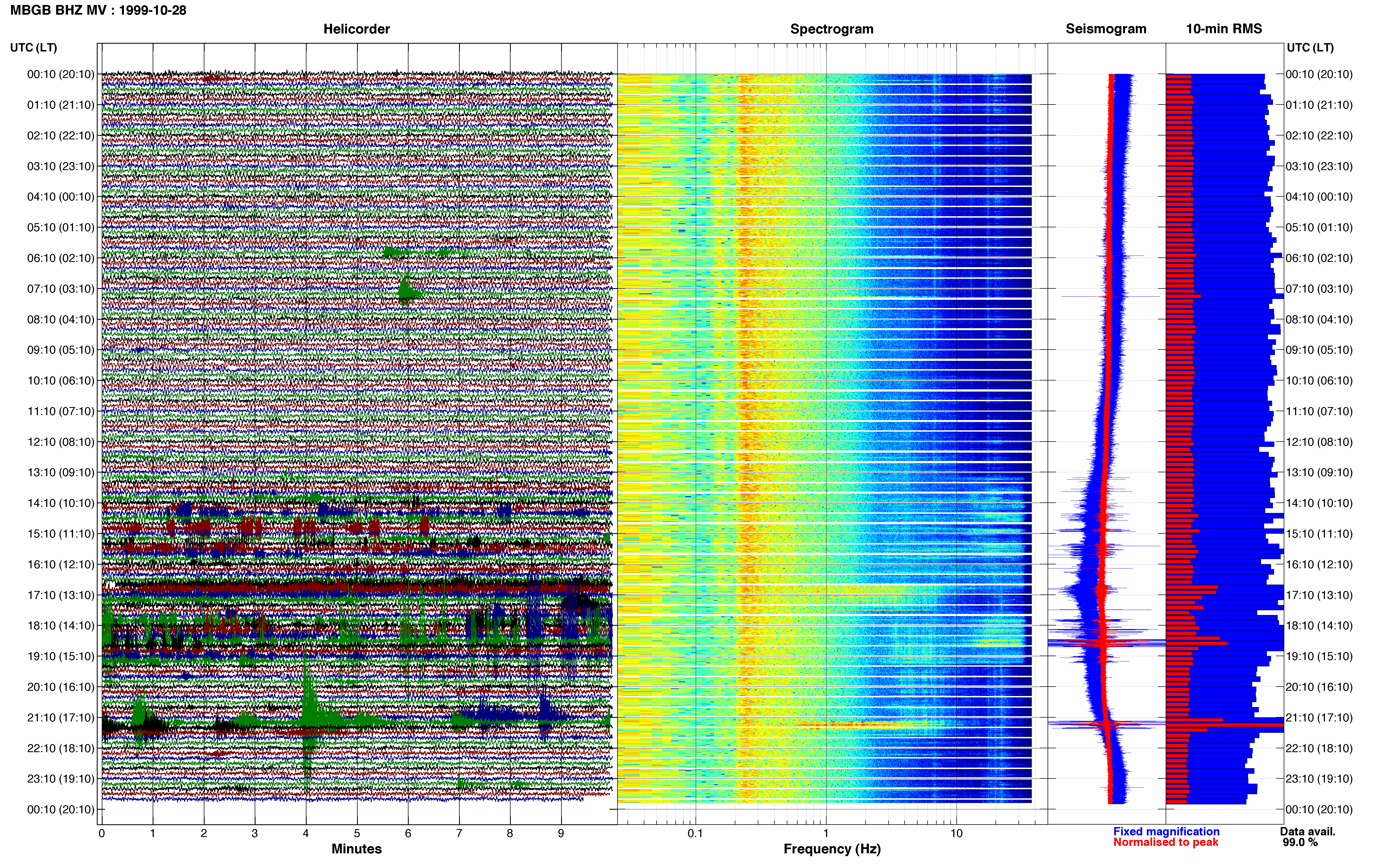
Task: Click '16:10 (12:10)' beside the RMS panel
Action: click(1319, 564)
